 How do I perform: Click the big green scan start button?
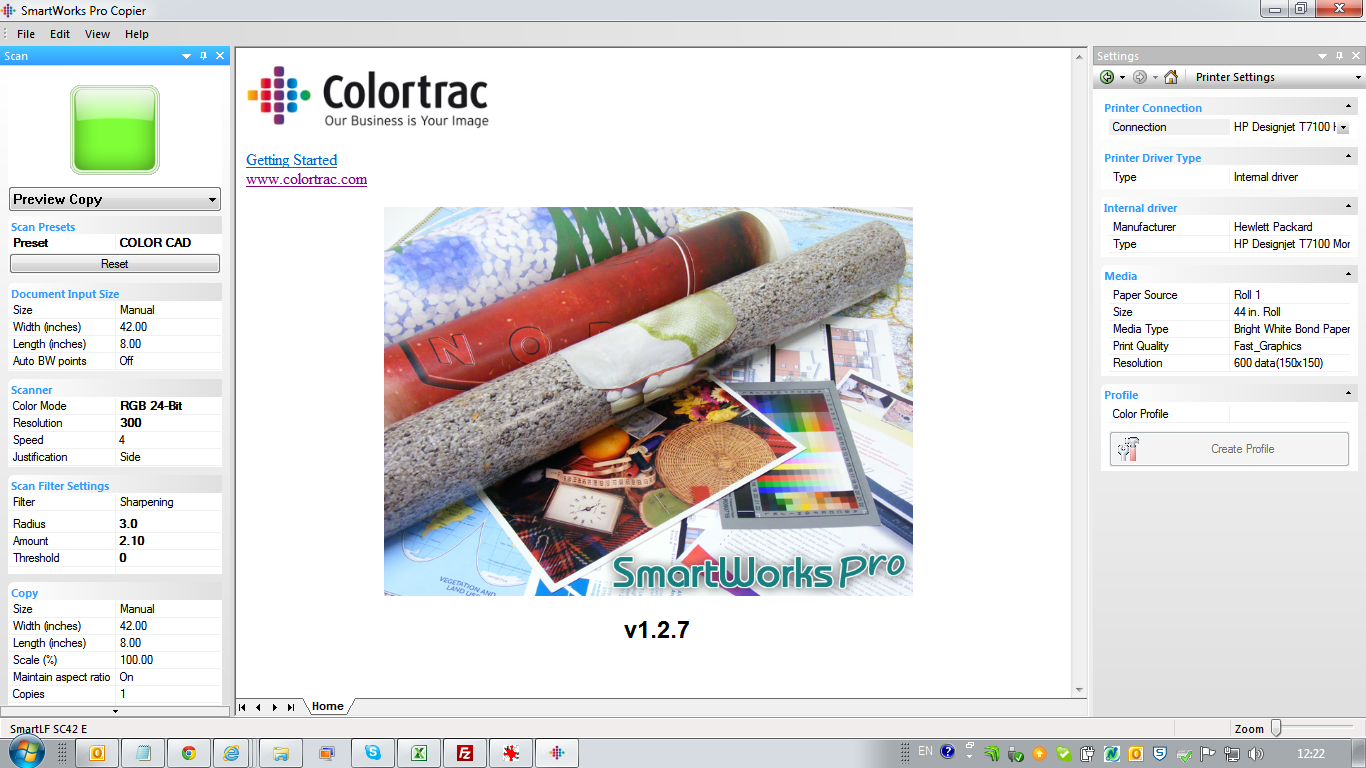(x=114, y=129)
